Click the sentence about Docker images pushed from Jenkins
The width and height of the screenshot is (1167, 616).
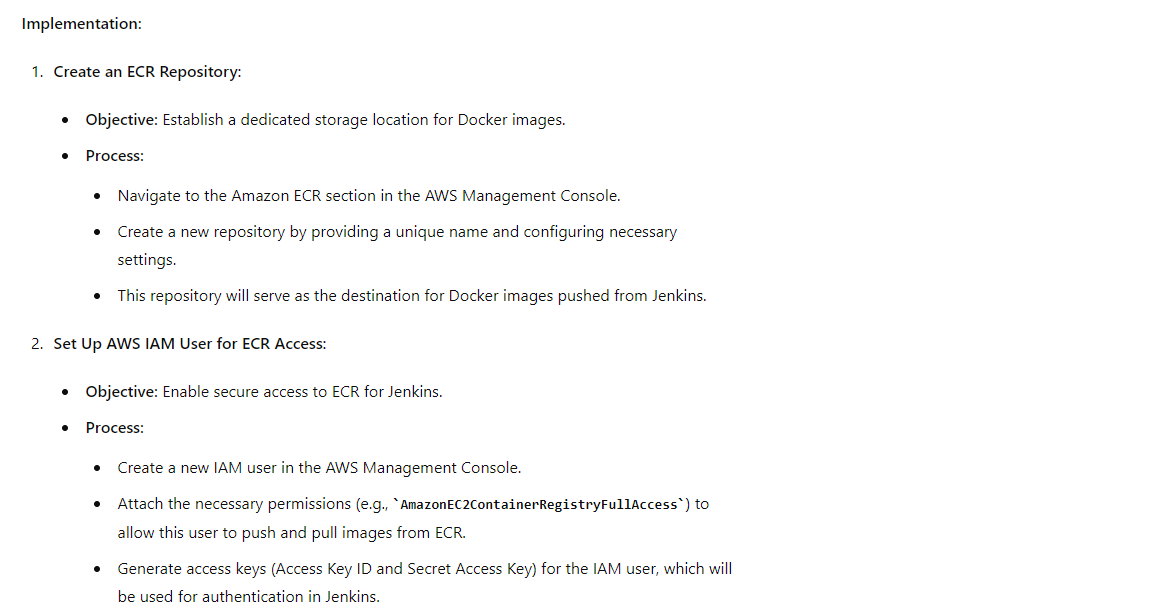point(412,296)
